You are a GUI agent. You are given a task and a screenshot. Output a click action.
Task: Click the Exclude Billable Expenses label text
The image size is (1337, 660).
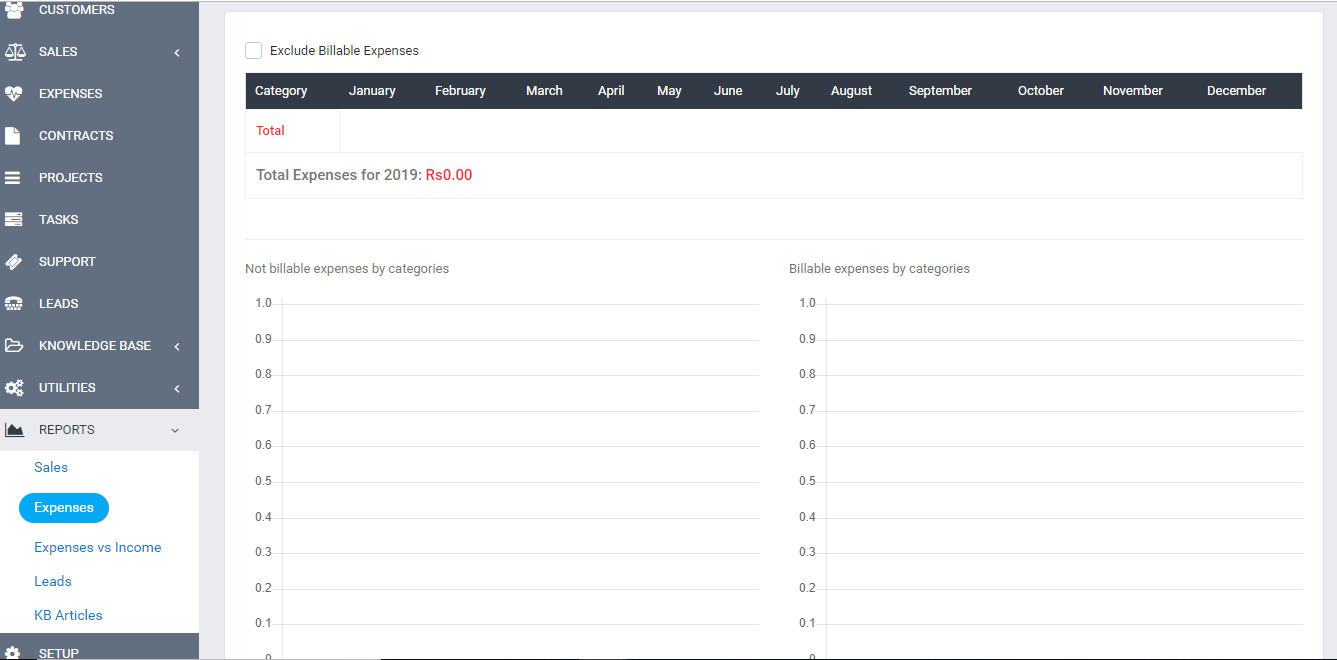point(344,51)
